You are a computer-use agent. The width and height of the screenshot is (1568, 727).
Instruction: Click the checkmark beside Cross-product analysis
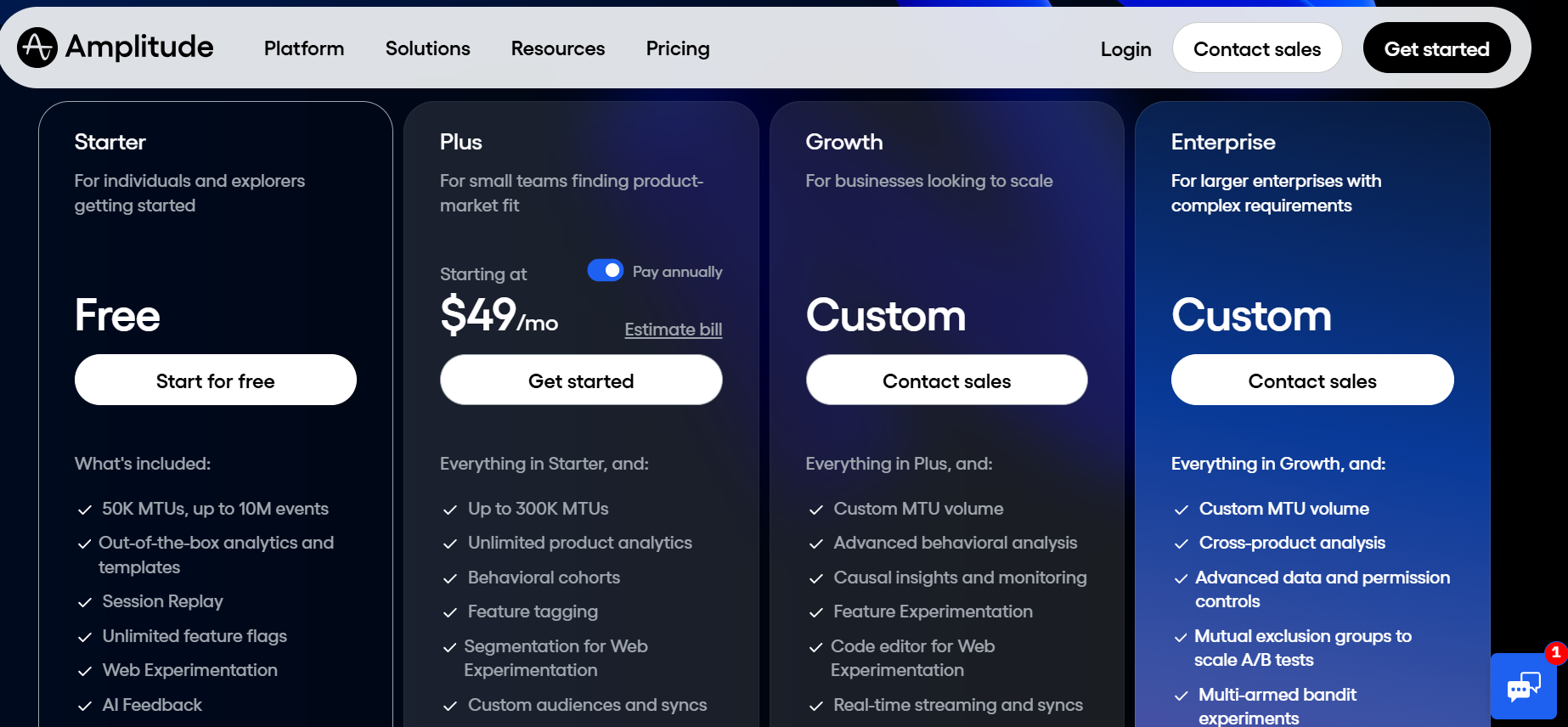click(1181, 544)
